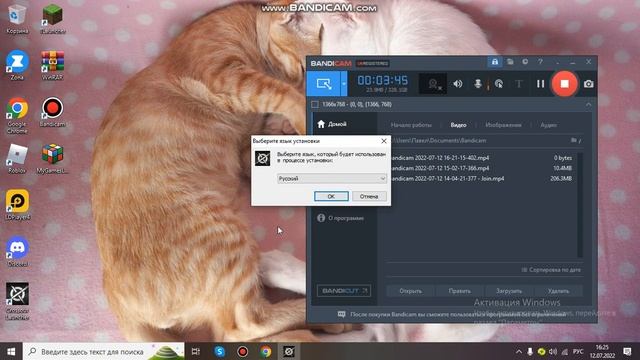Image resolution: width=640 pixels, height=360 pixels.
Task: Click the folder icon next to output path
Action: click(574, 140)
